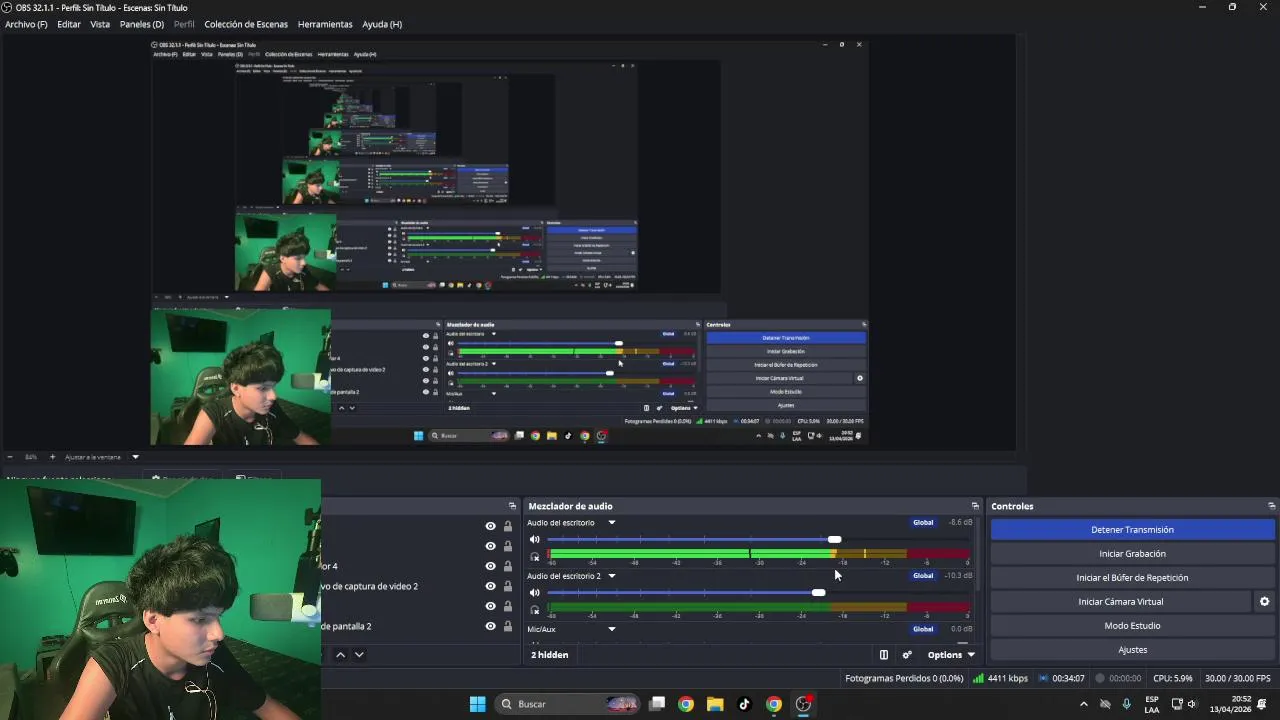Expand the Audio del escritorio 2 dropdown arrow
Viewport: 1280px width, 720px height.
click(x=611, y=576)
